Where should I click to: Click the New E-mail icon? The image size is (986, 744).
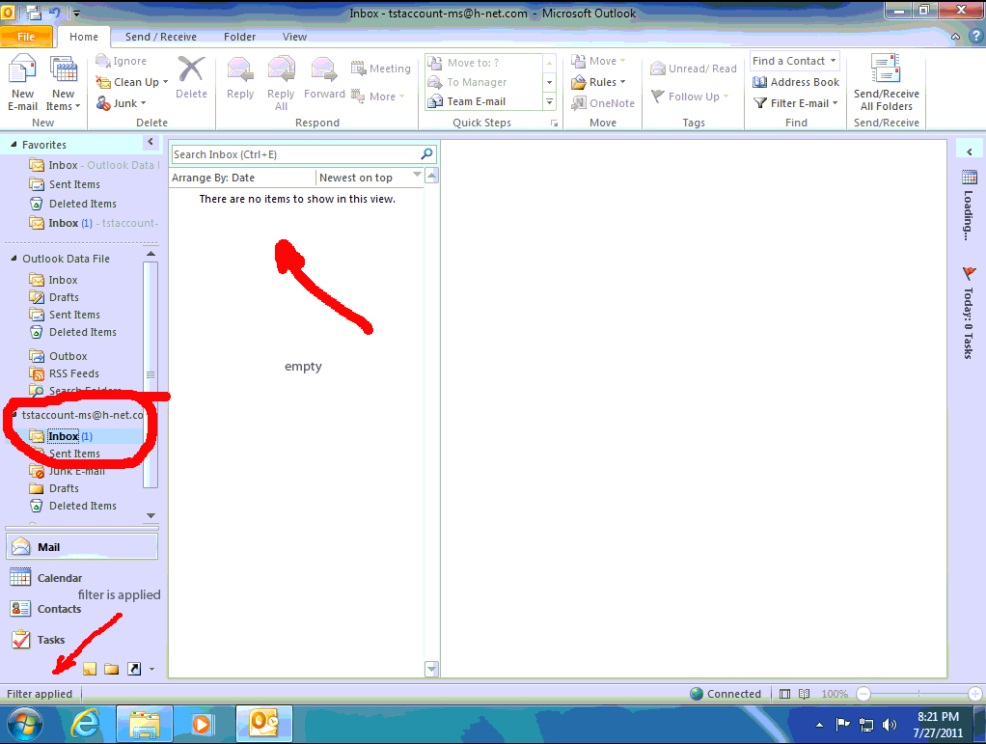click(x=22, y=72)
